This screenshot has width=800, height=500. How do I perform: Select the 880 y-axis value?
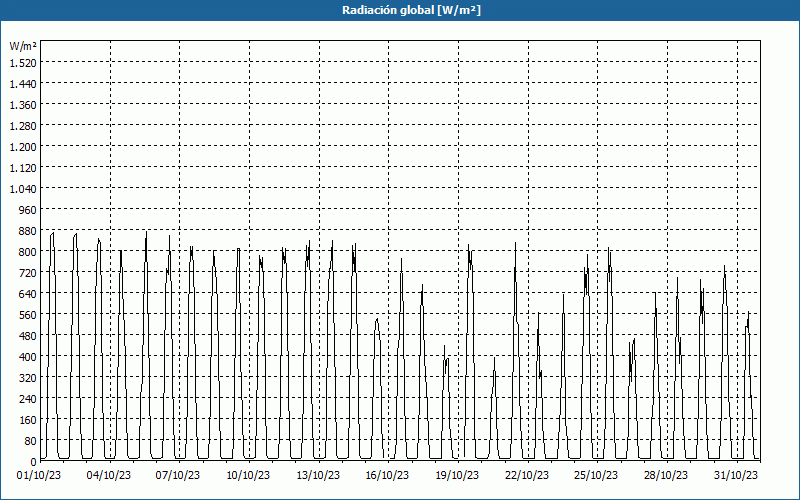tap(28, 231)
